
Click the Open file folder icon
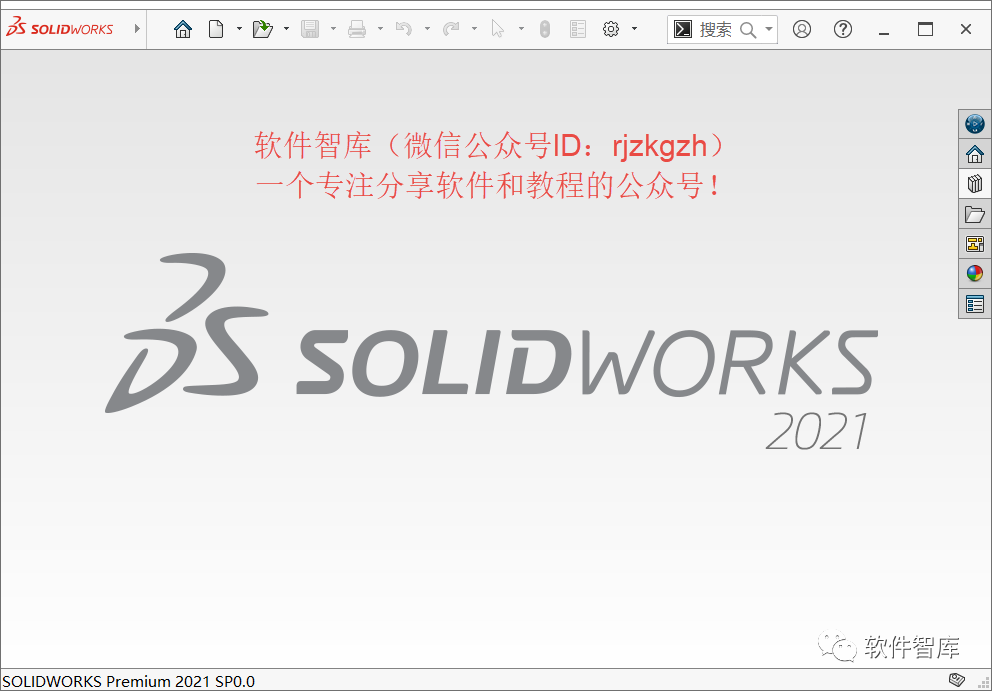coord(263,29)
